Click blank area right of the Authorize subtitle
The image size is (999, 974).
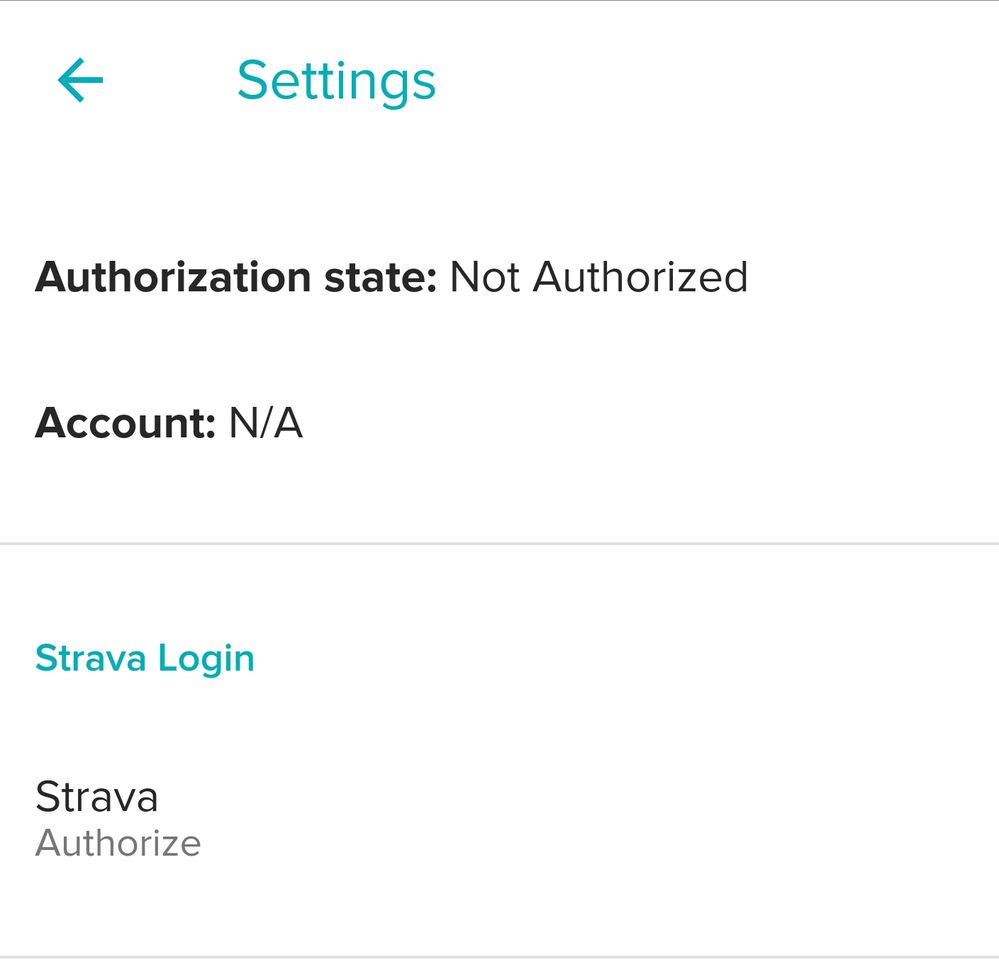click(x=600, y=843)
